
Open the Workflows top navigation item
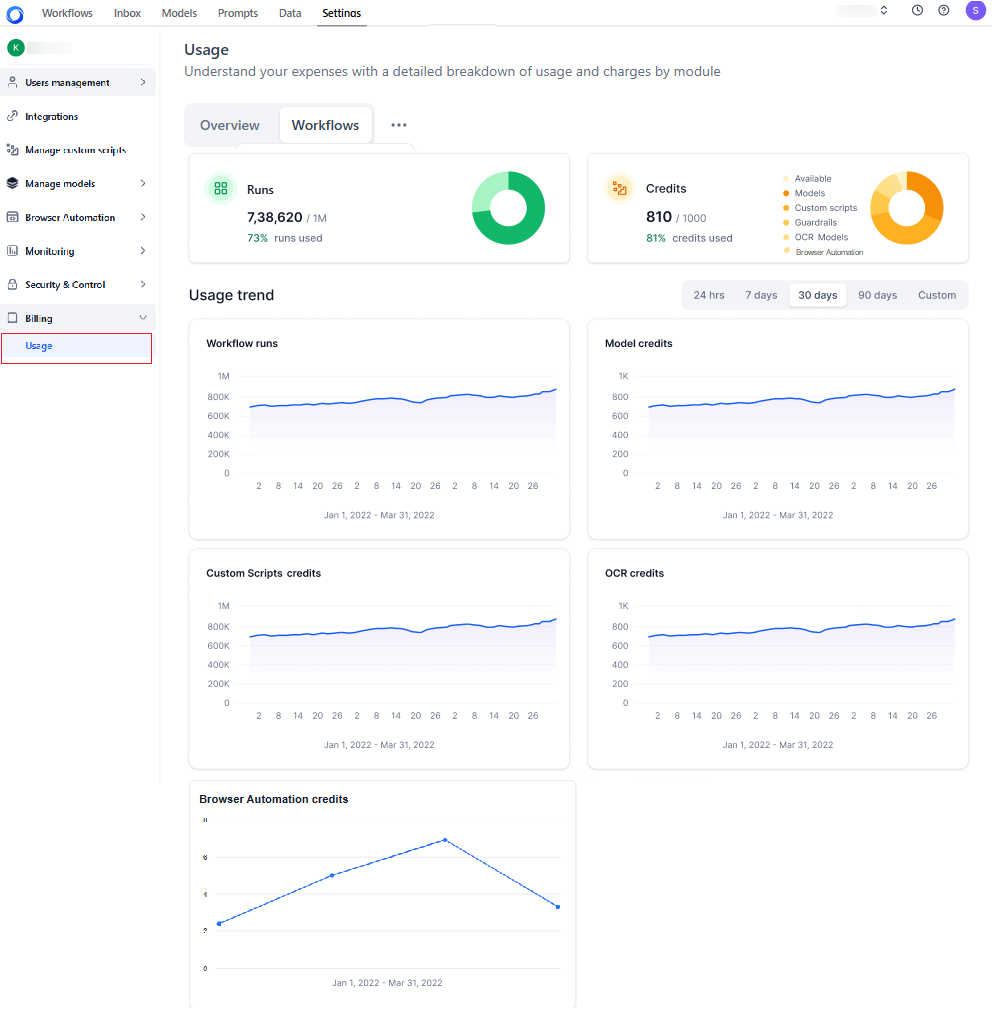pyautogui.click(x=67, y=13)
